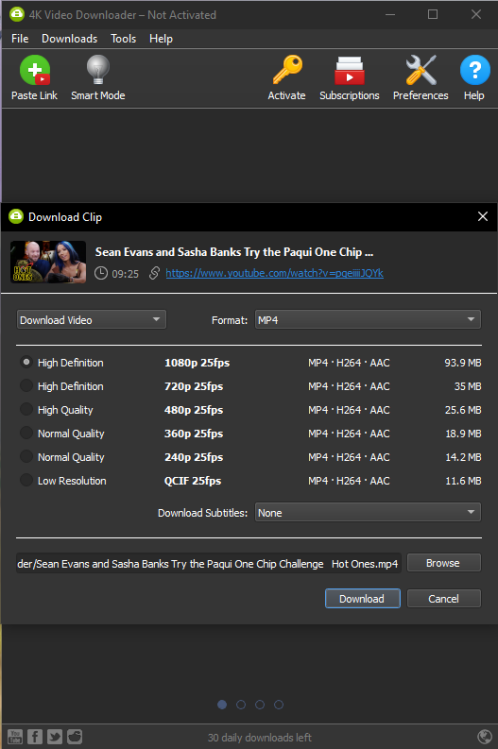Click the third page indicator dot
This screenshot has width=498, height=749.
260,704
